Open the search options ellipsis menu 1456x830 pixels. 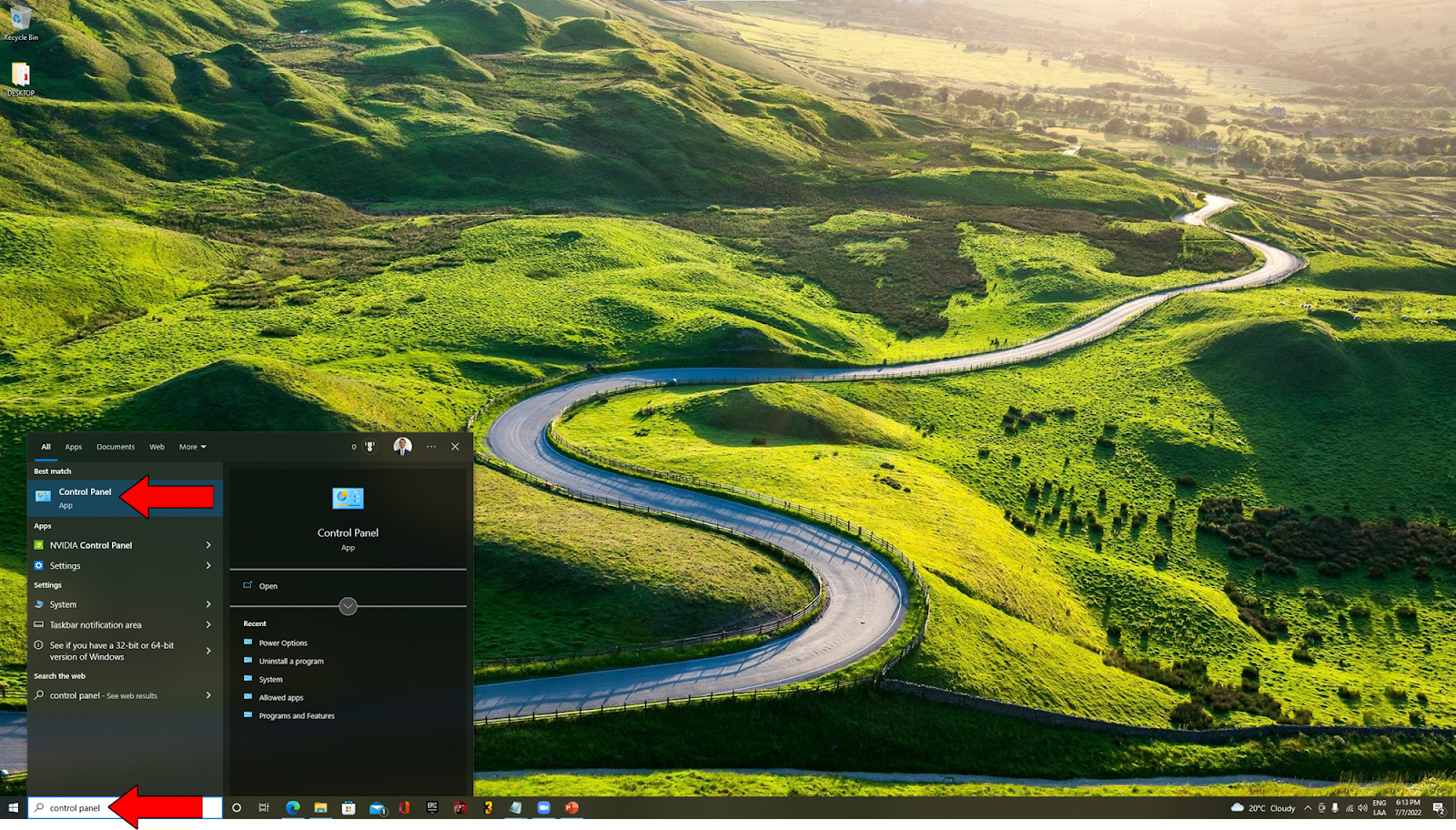coord(431,447)
